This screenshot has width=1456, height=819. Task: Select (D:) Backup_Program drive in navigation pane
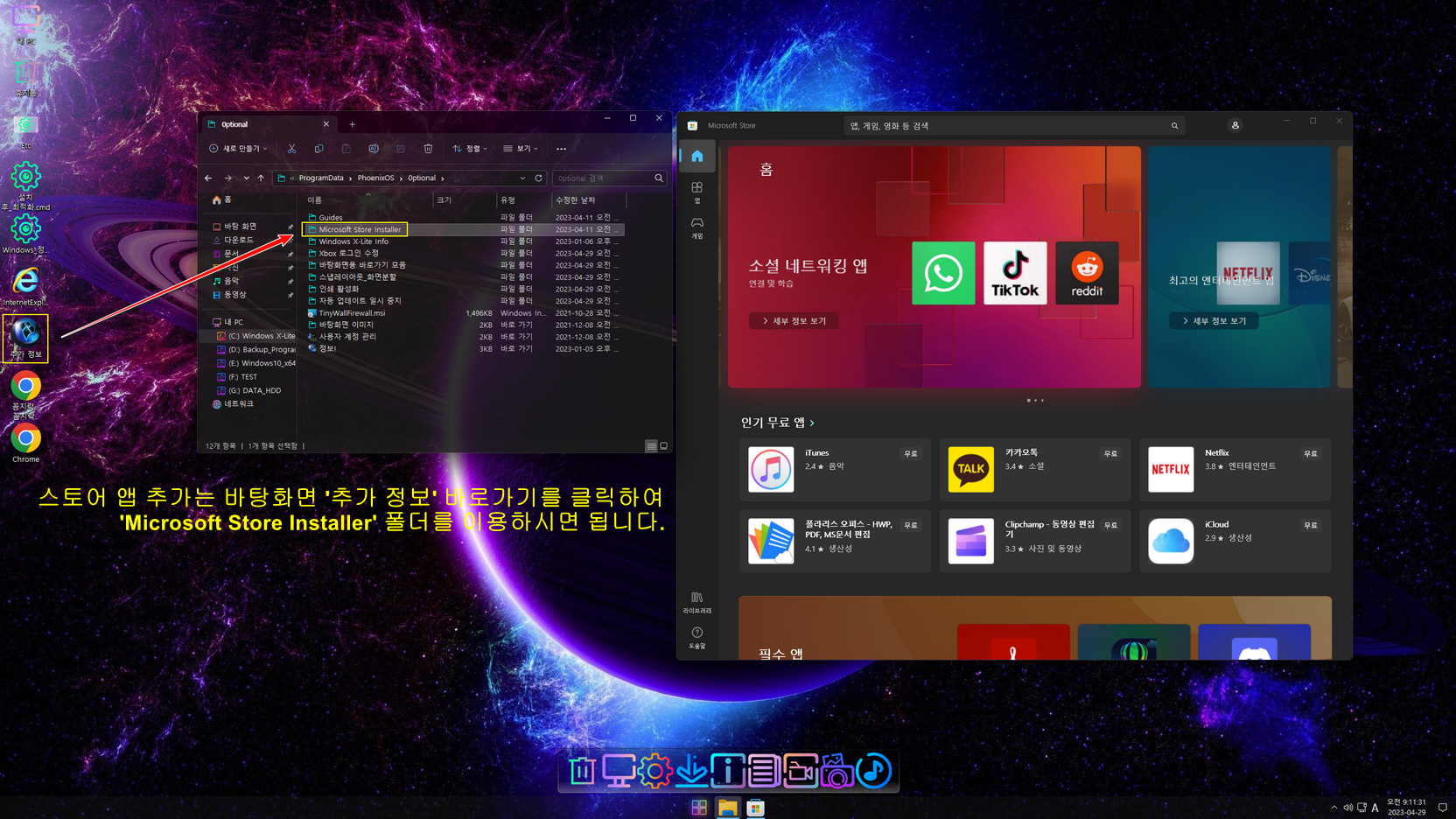255,349
